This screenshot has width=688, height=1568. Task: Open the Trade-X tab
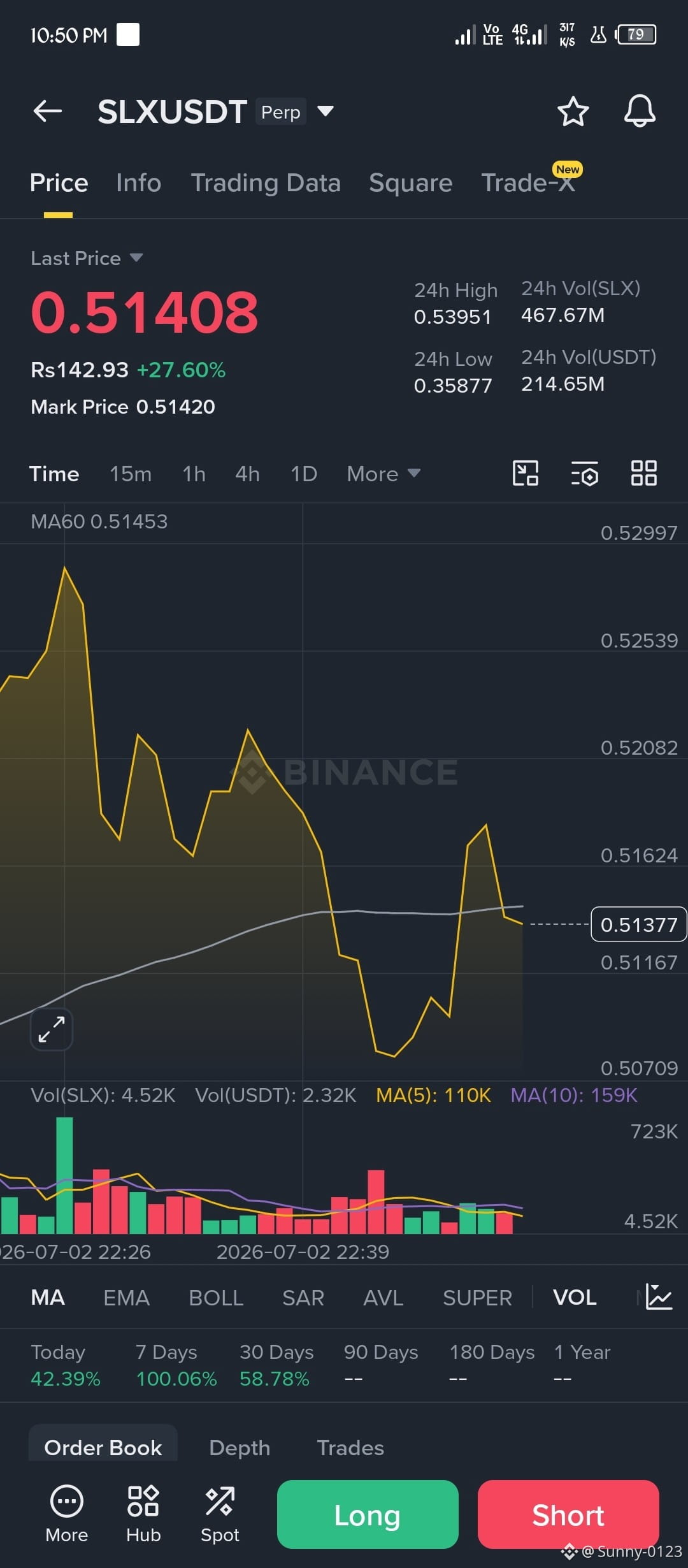(x=528, y=183)
